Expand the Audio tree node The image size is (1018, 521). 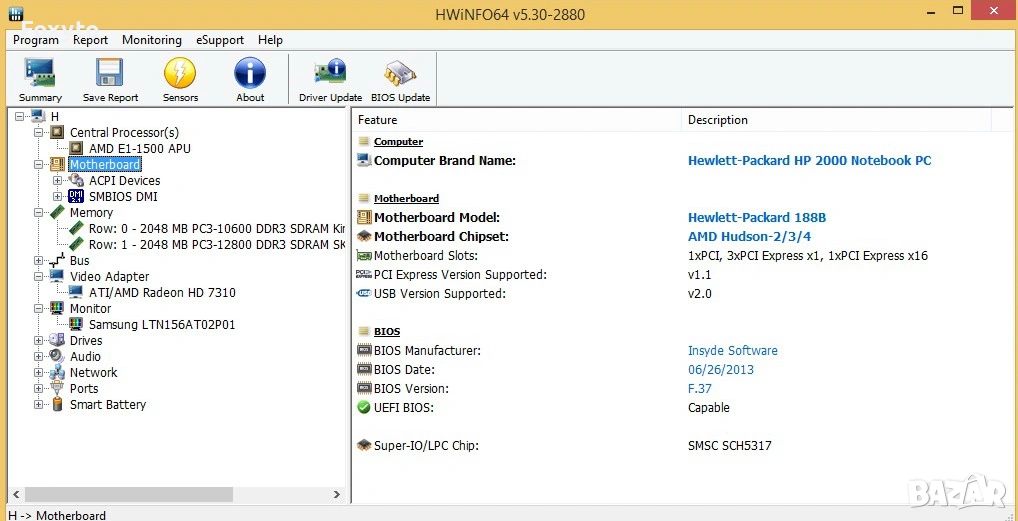point(39,357)
